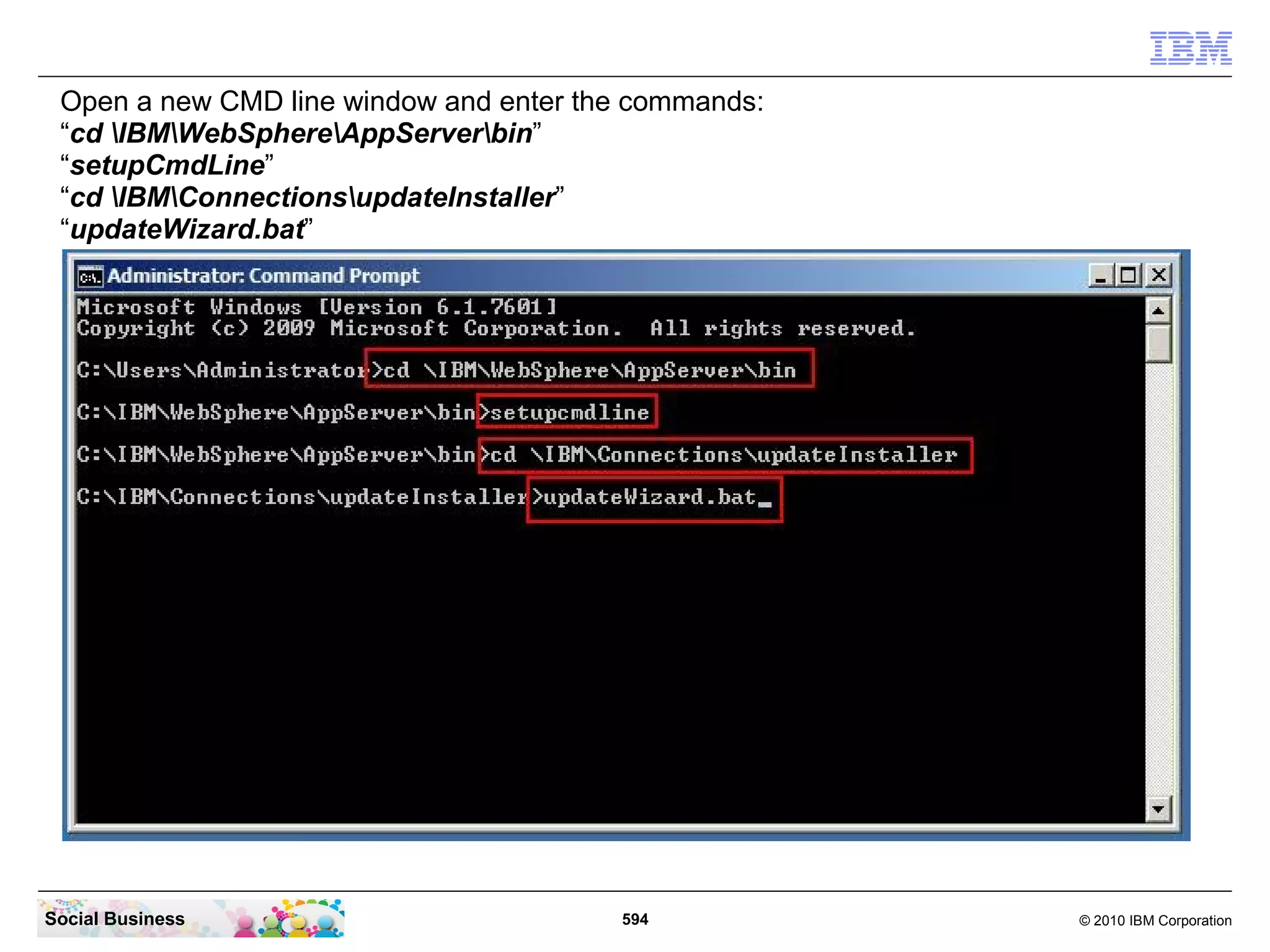The width and height of the screenshot is (1270, 952).
Task: Click the 'Open a new CMD line window' heading
Action: [x=412, y=101]
